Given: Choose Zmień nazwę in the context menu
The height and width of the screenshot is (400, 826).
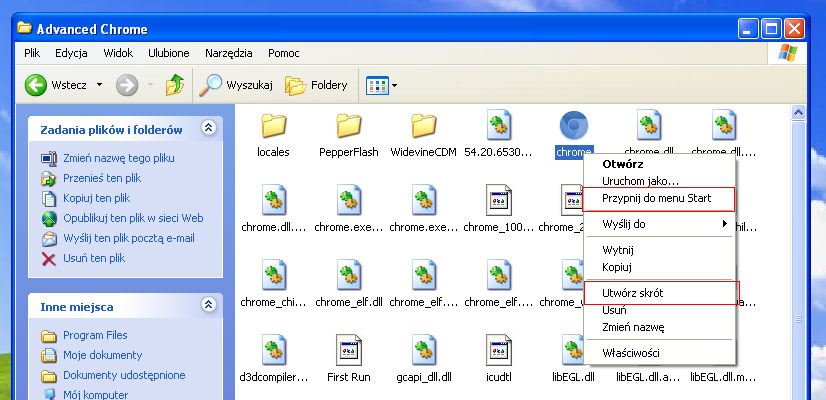Looking at the screenshot, I should click(x=659, y=327).
